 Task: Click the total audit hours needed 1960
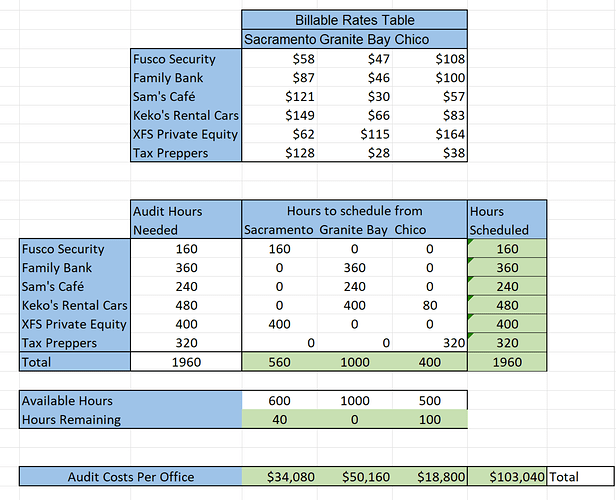point(186,362)
